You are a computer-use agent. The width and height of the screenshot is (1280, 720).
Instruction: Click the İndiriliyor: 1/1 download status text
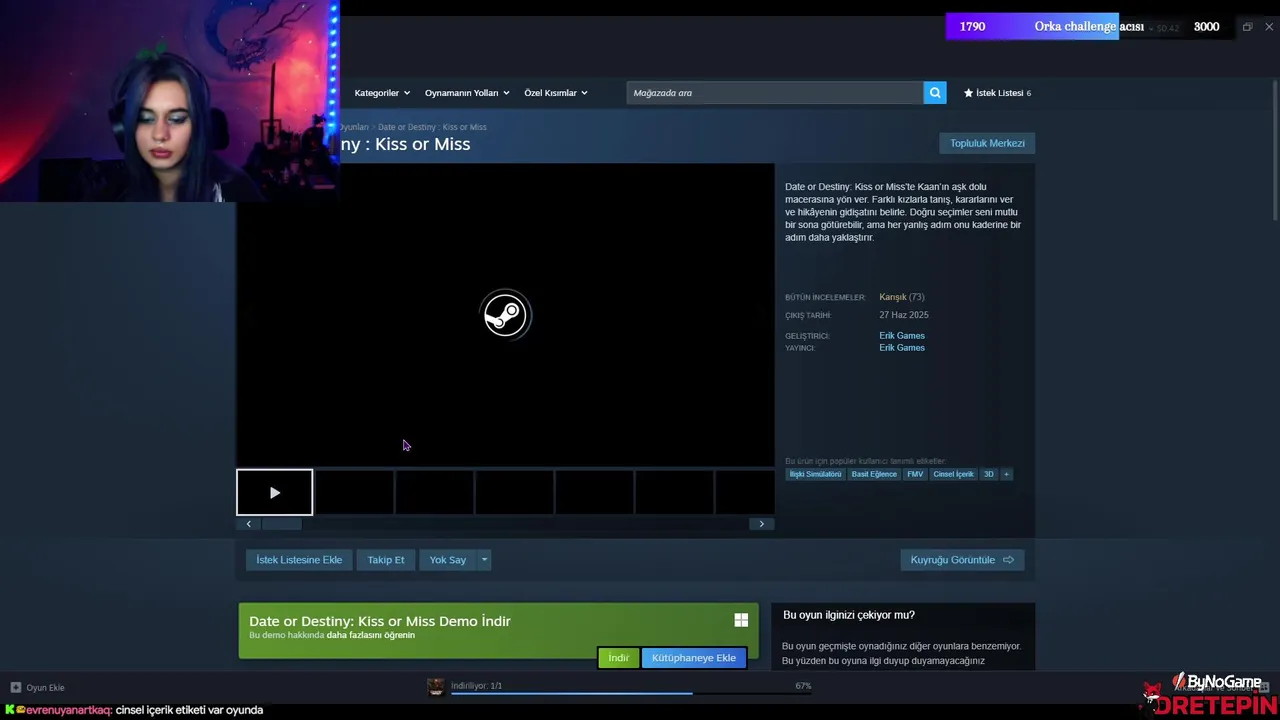click(x=476, y=686)
